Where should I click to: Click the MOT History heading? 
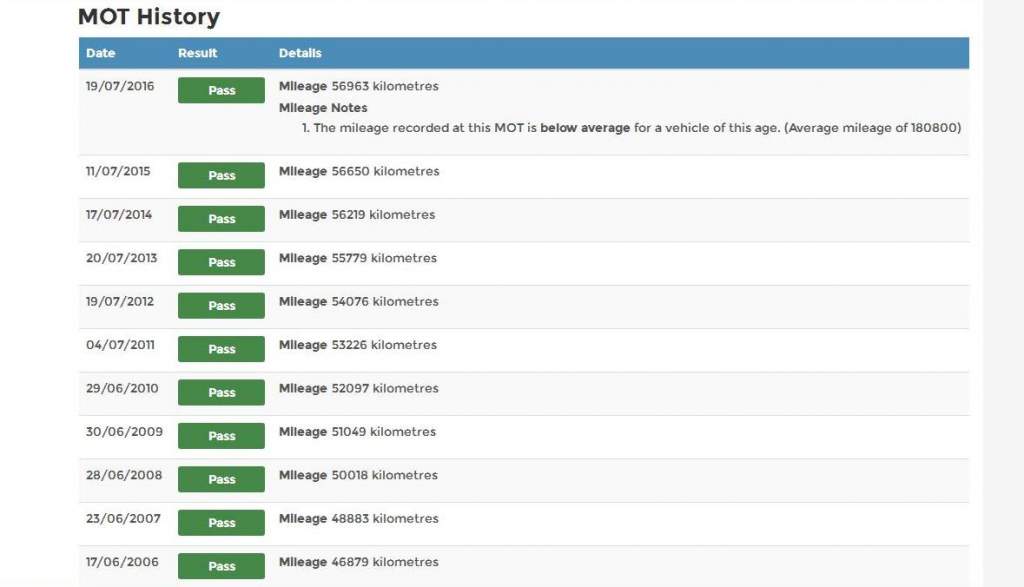[149, 17]
